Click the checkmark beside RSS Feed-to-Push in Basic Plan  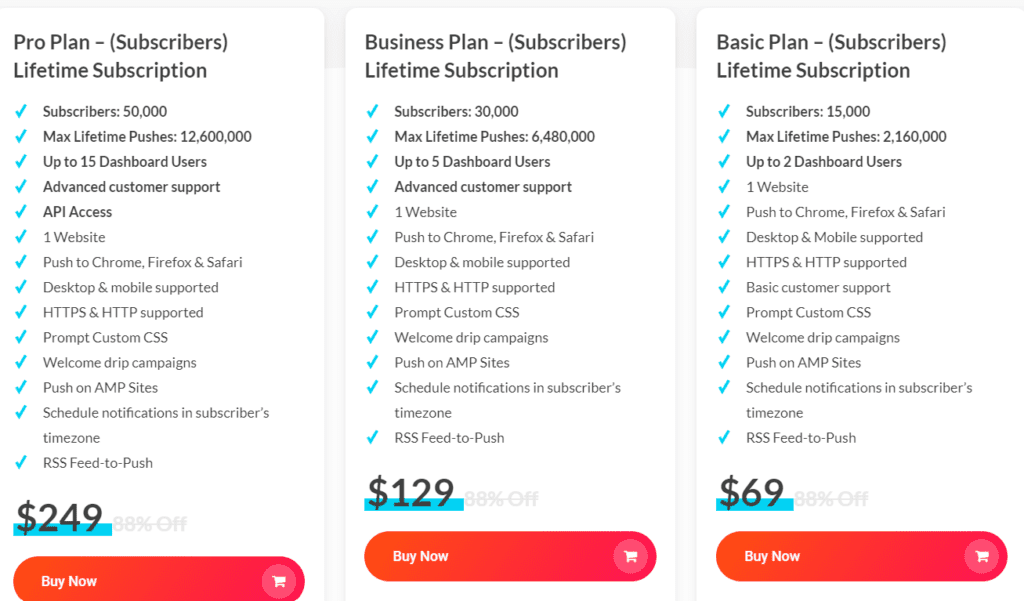click(x=724, y=437)
